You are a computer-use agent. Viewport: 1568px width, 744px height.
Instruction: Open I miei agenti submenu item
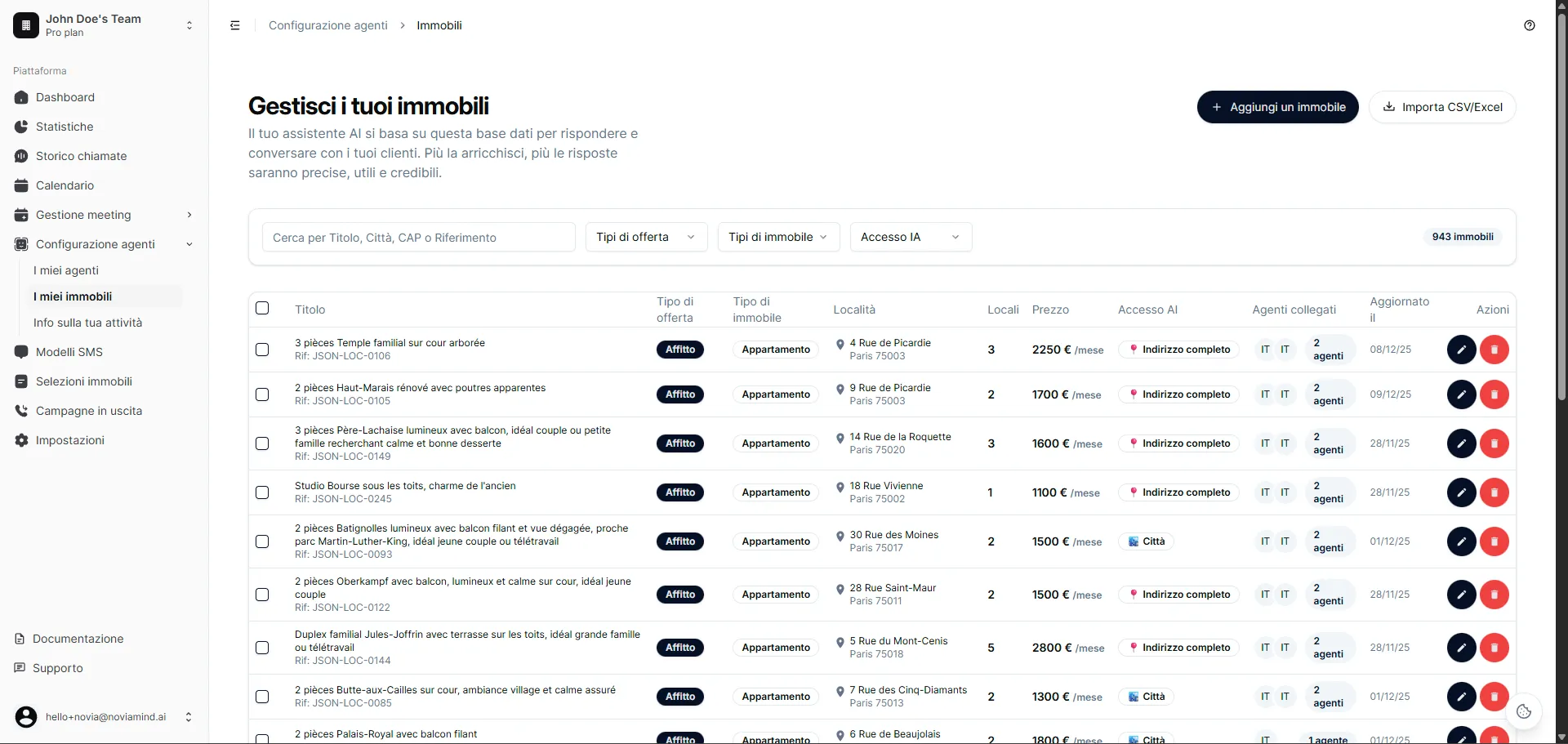(66, 270)
